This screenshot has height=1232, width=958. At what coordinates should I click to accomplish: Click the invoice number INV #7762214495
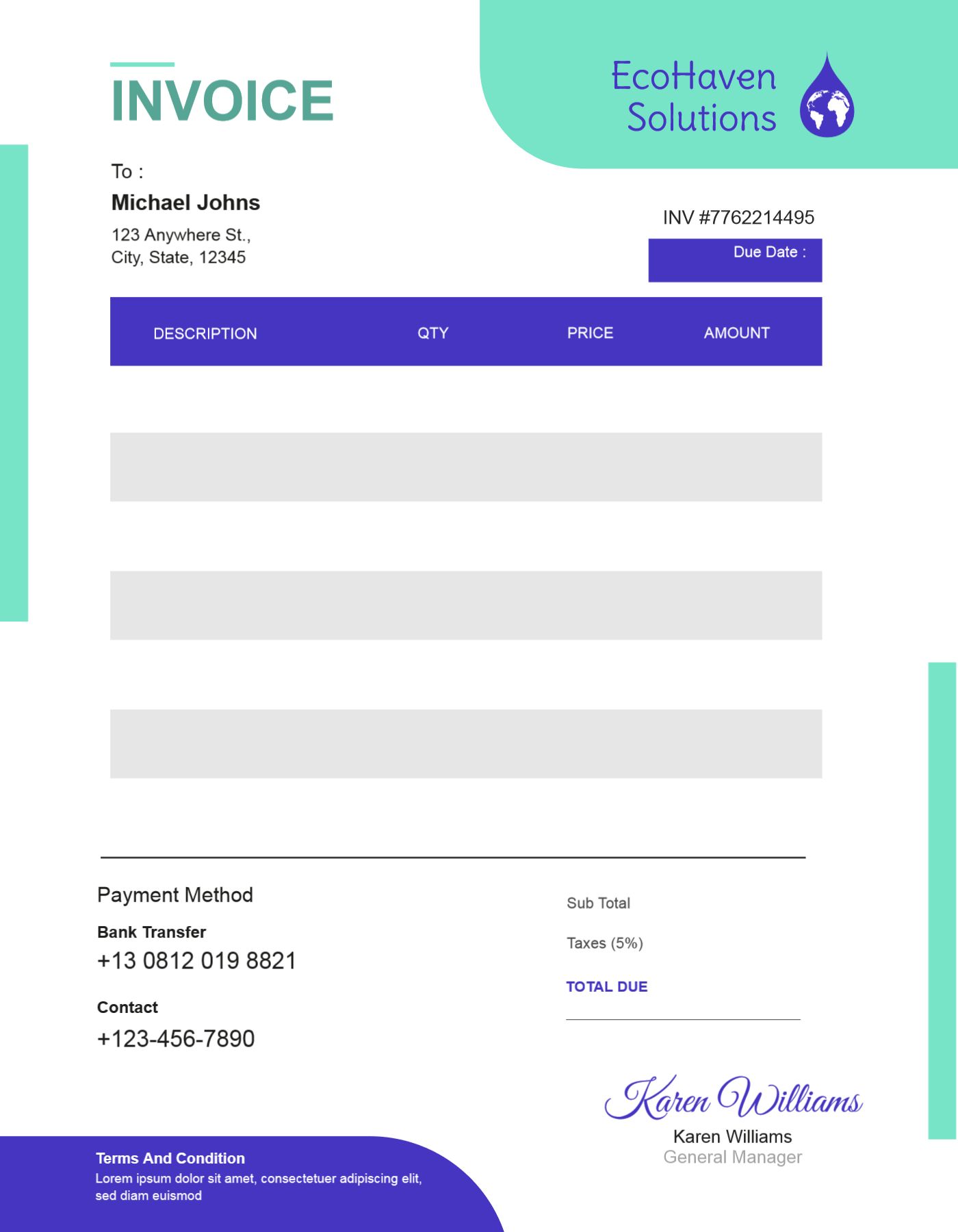tap(738, 218)
